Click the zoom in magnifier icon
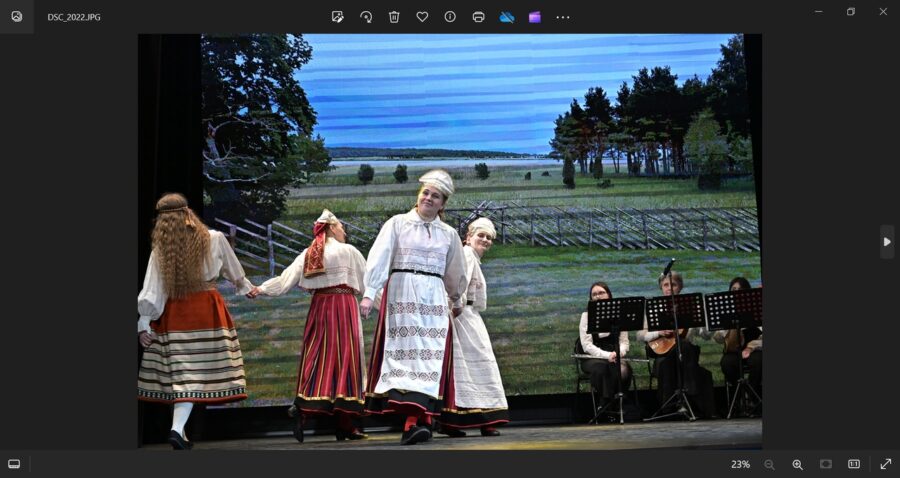Image resolution: width=900 pixels, height=478 pixels. pos(797,464)
